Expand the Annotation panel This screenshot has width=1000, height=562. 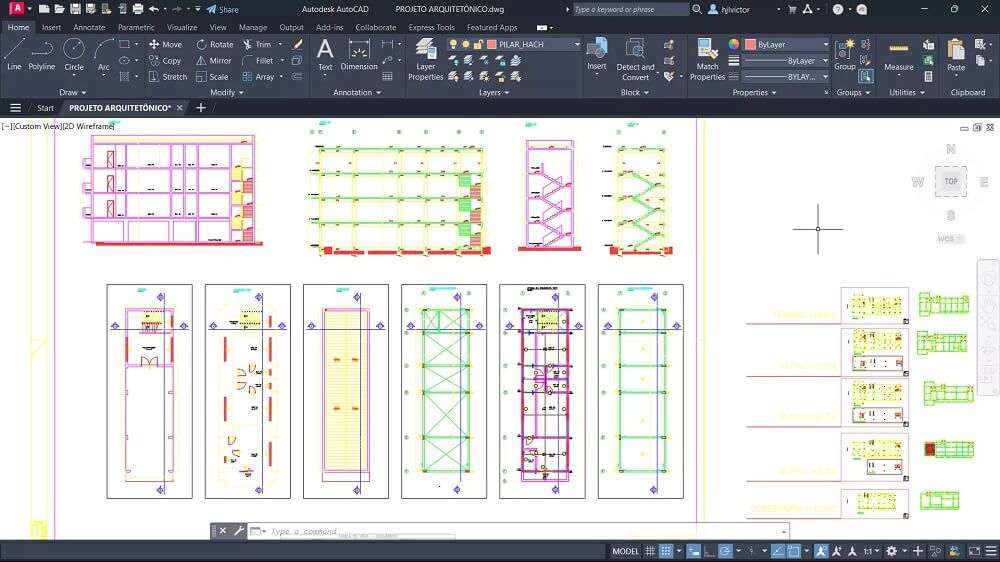click(357, 92)
